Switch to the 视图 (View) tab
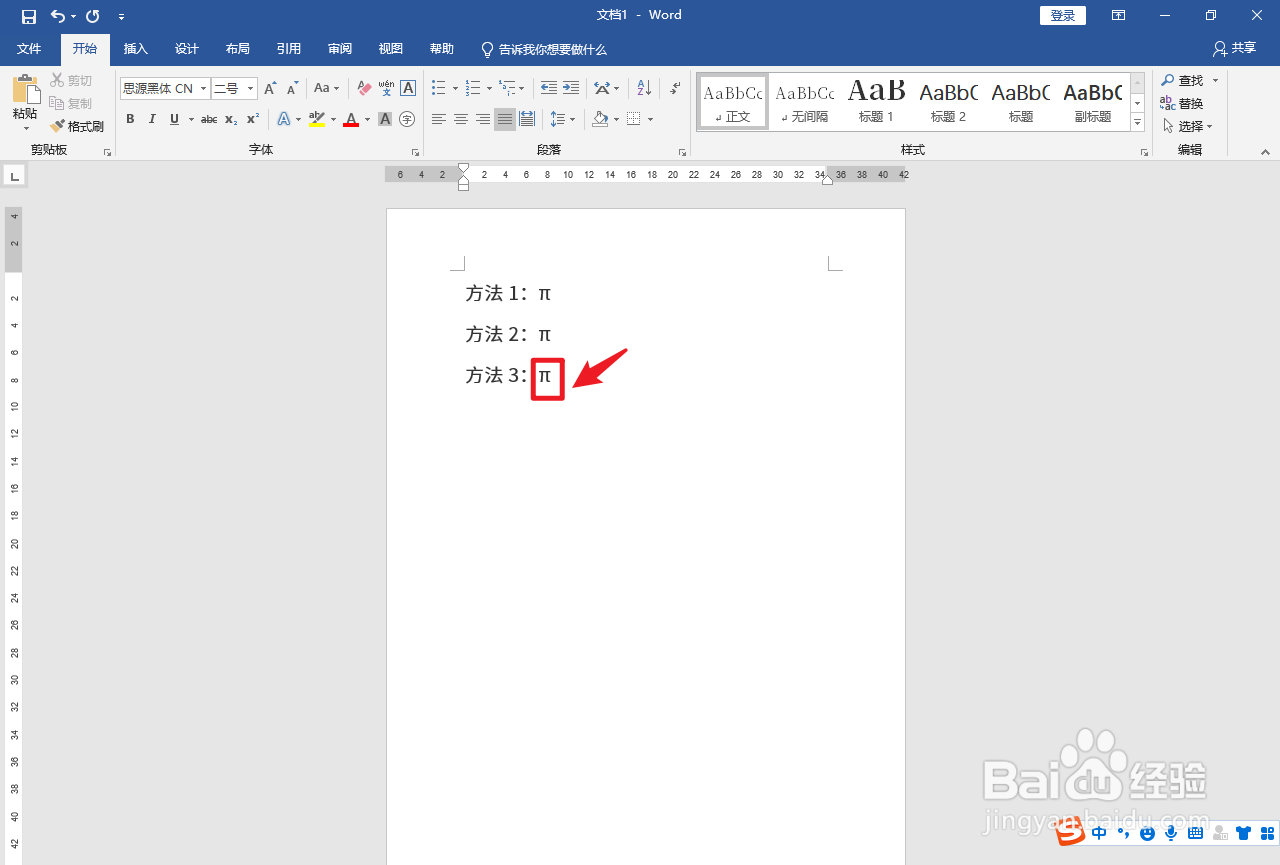 [x=390, y=49]
